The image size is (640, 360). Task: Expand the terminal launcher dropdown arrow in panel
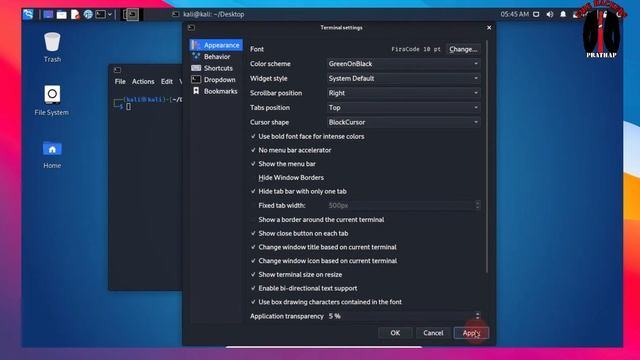110,15
